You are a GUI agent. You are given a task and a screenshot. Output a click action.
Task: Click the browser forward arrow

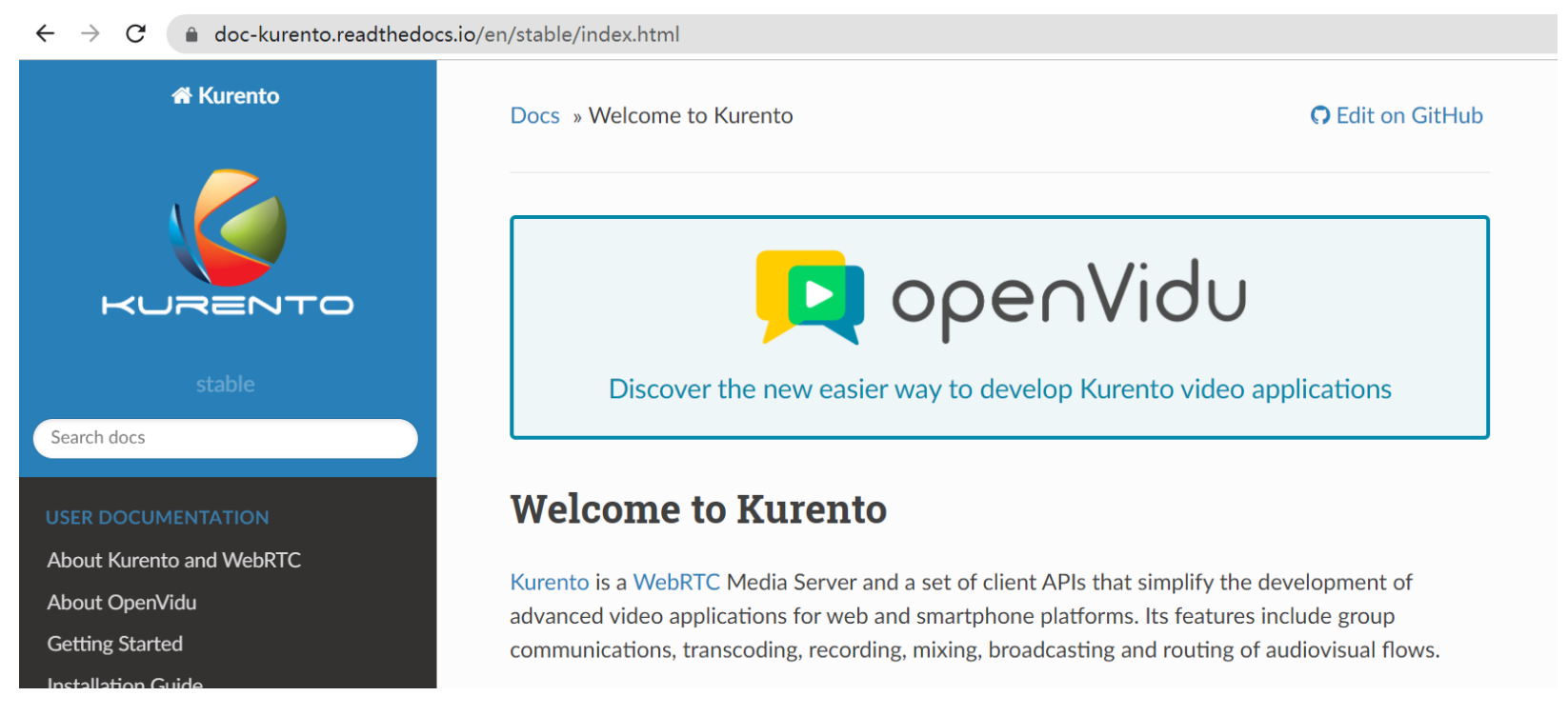tap(90, 34)
